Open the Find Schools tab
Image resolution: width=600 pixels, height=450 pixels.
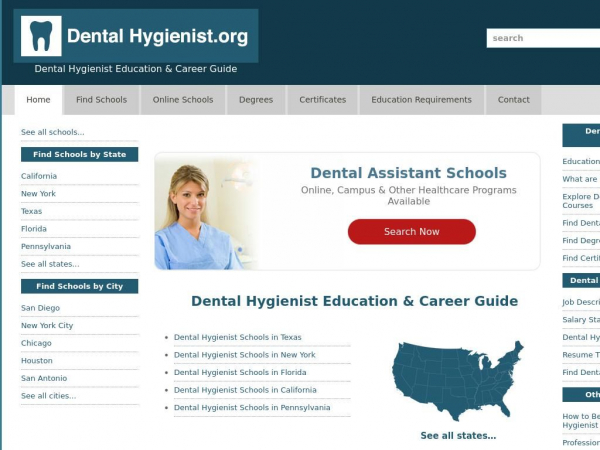pyautogui.click(x=101, y=100)
